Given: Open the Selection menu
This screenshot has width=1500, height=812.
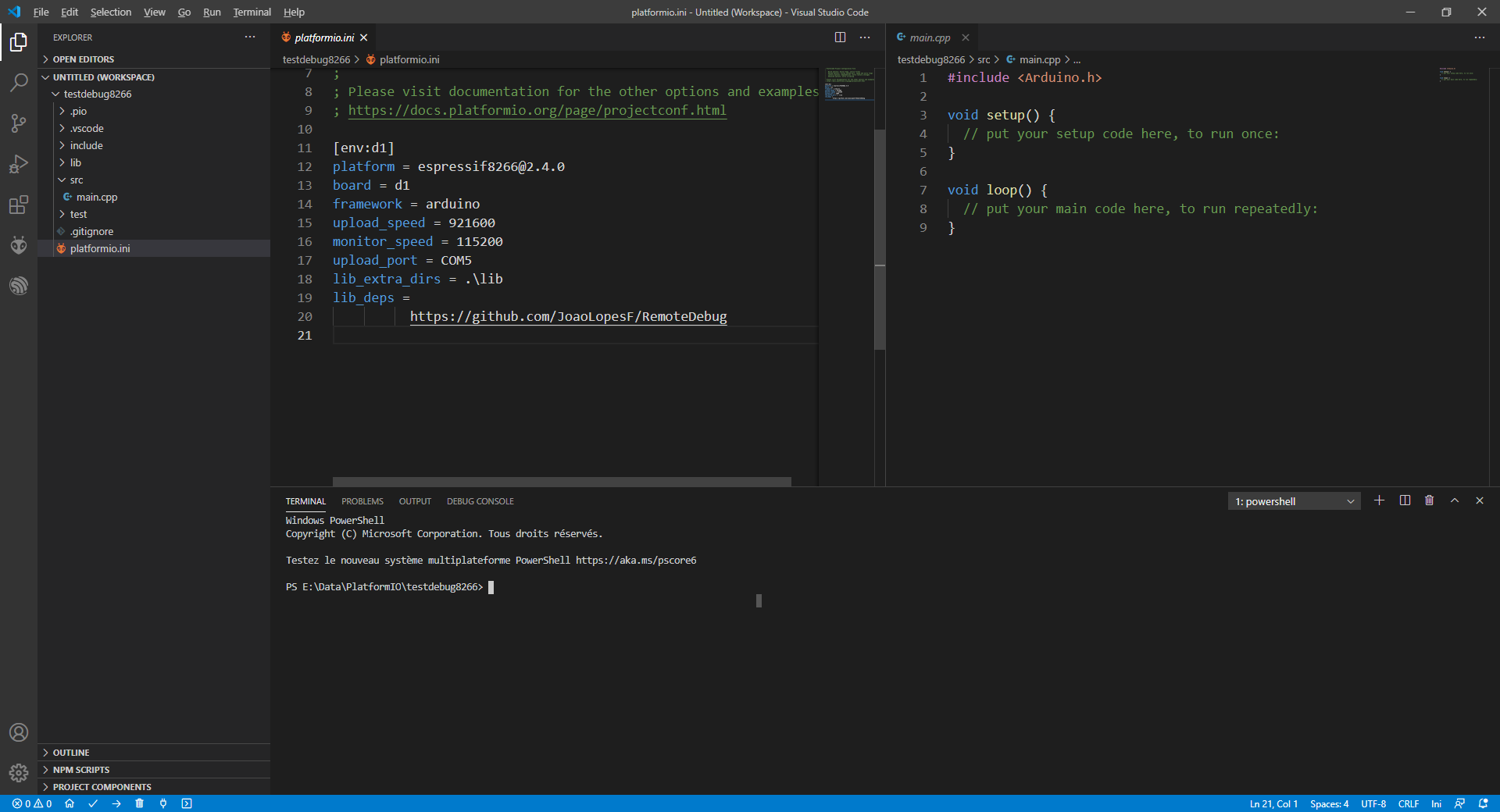Looking at the screenshot, I should click(x=111, y=12).
